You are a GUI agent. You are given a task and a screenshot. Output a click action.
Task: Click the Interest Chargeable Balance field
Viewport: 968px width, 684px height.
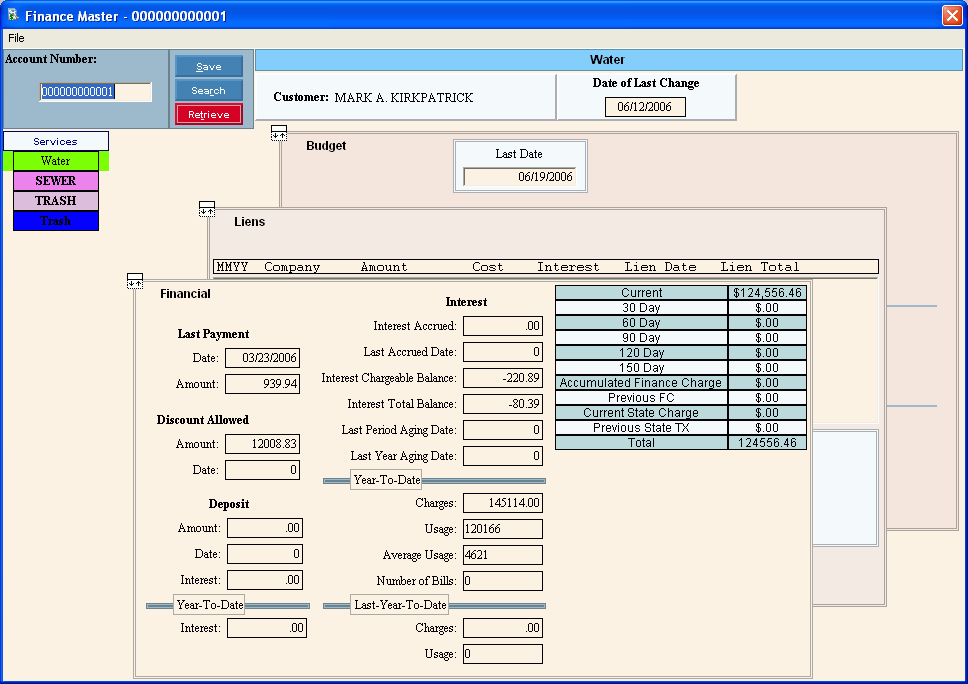click(503, 378)
